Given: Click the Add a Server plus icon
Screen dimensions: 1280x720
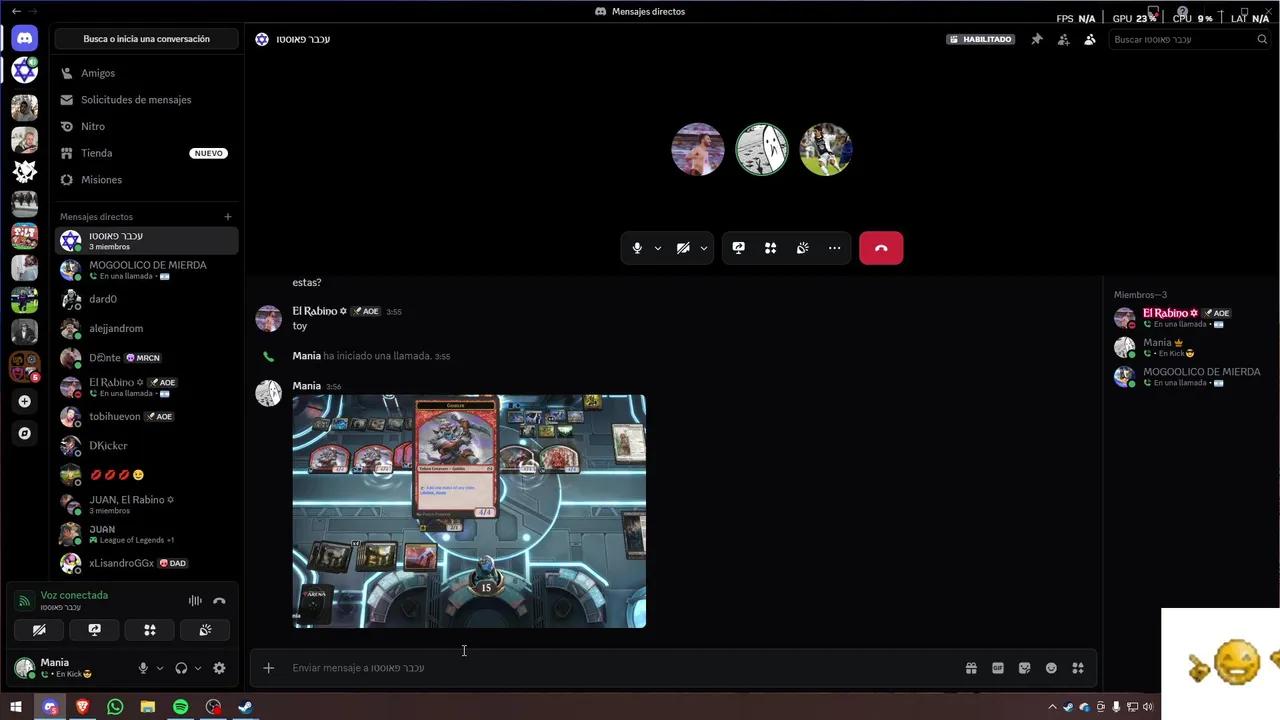Looking at the screenshot, I should point(25,401).
